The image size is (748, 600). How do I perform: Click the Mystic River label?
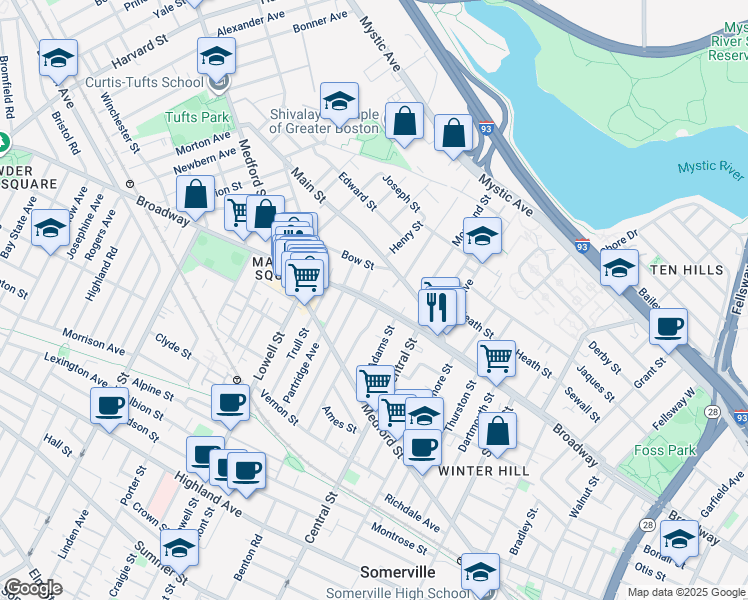click(x=709, y=168)
